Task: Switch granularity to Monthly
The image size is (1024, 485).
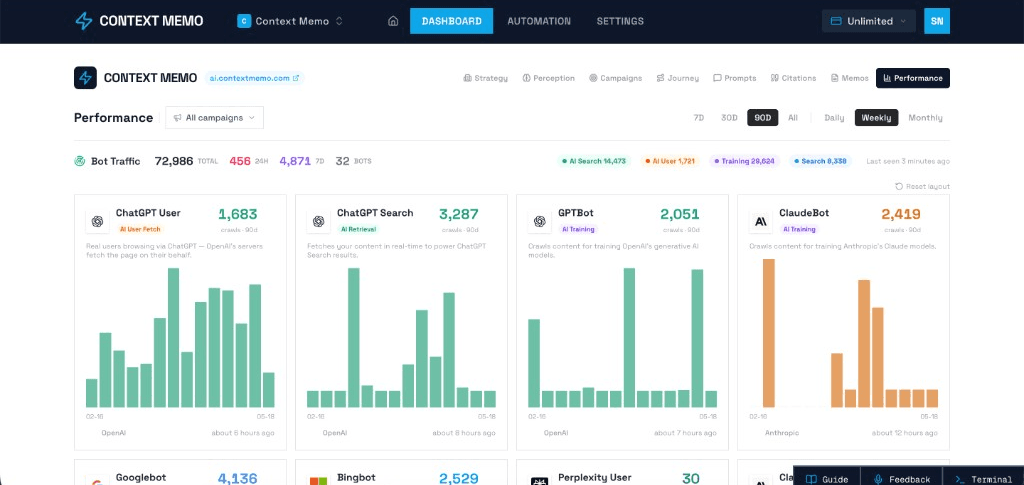Action: (x=925, y=117)
